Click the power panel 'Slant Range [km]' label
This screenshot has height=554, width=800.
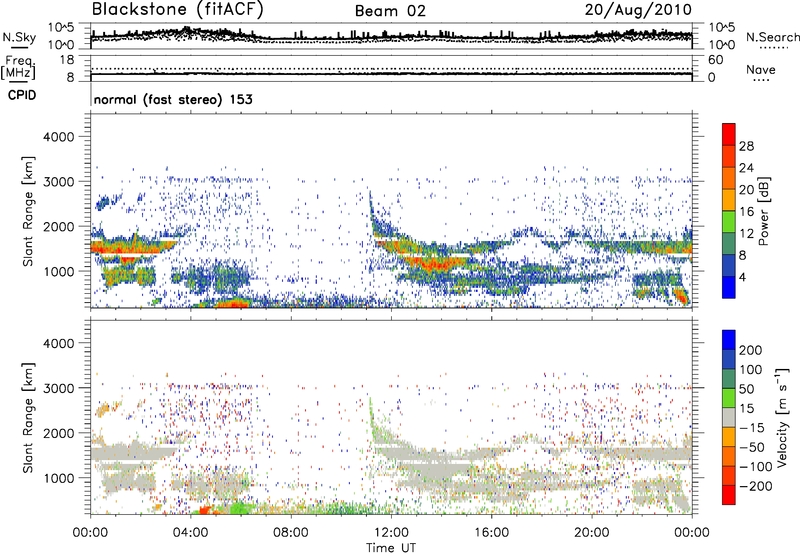click(x=28, y=211)
